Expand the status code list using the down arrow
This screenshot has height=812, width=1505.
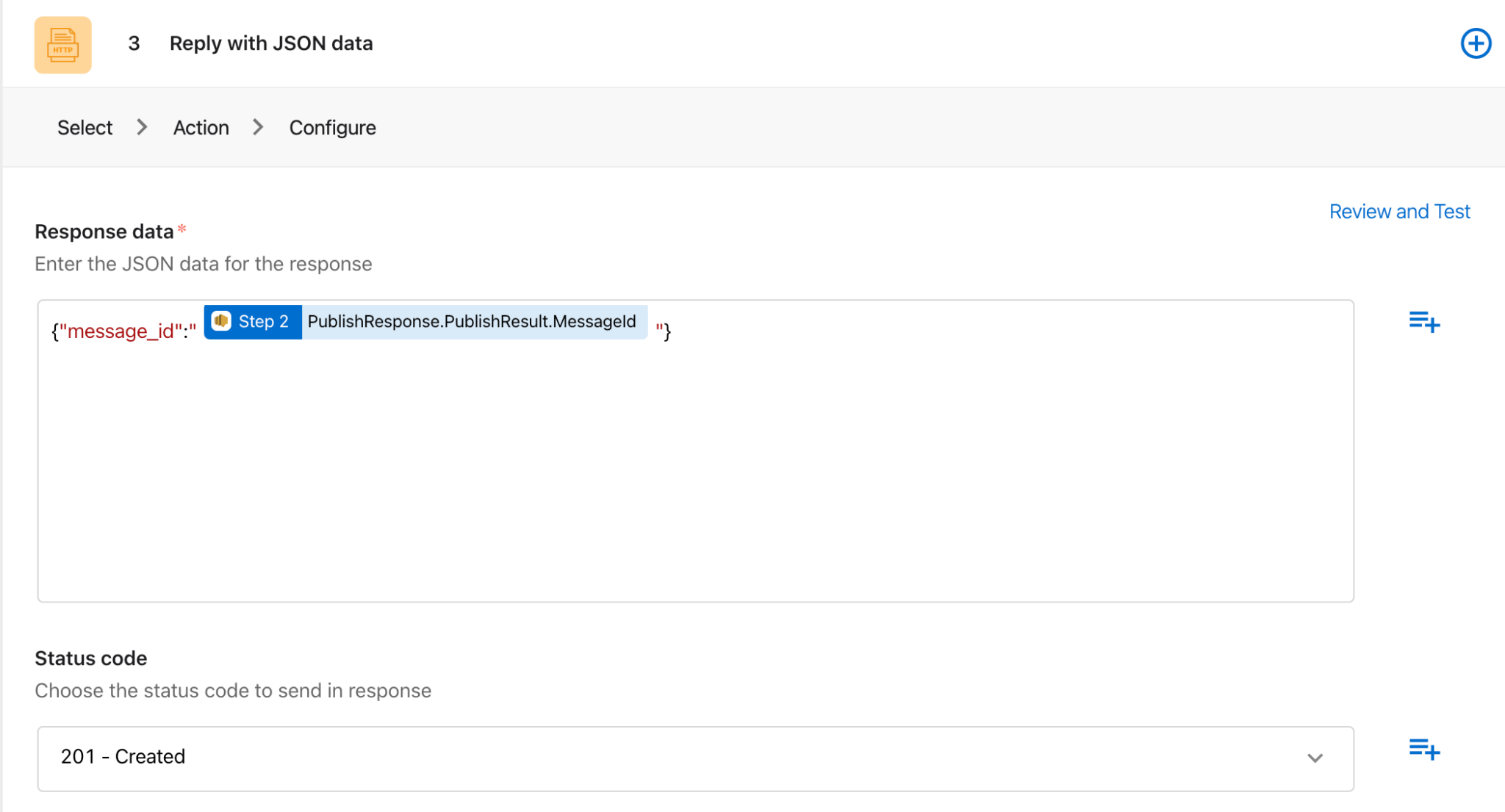[1315, 758]
